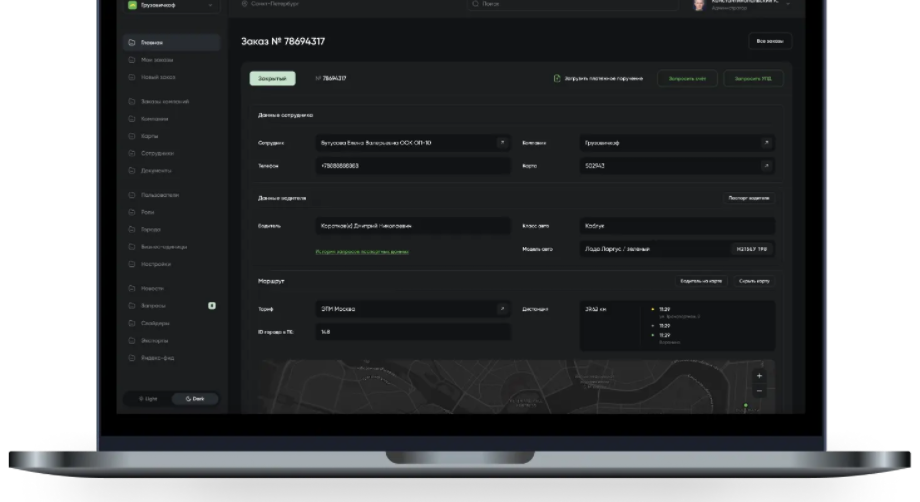Image resolution: width=920 pixels, height=502 pixels.
Task: Click the Все заказы button
Action: (770, 41)
